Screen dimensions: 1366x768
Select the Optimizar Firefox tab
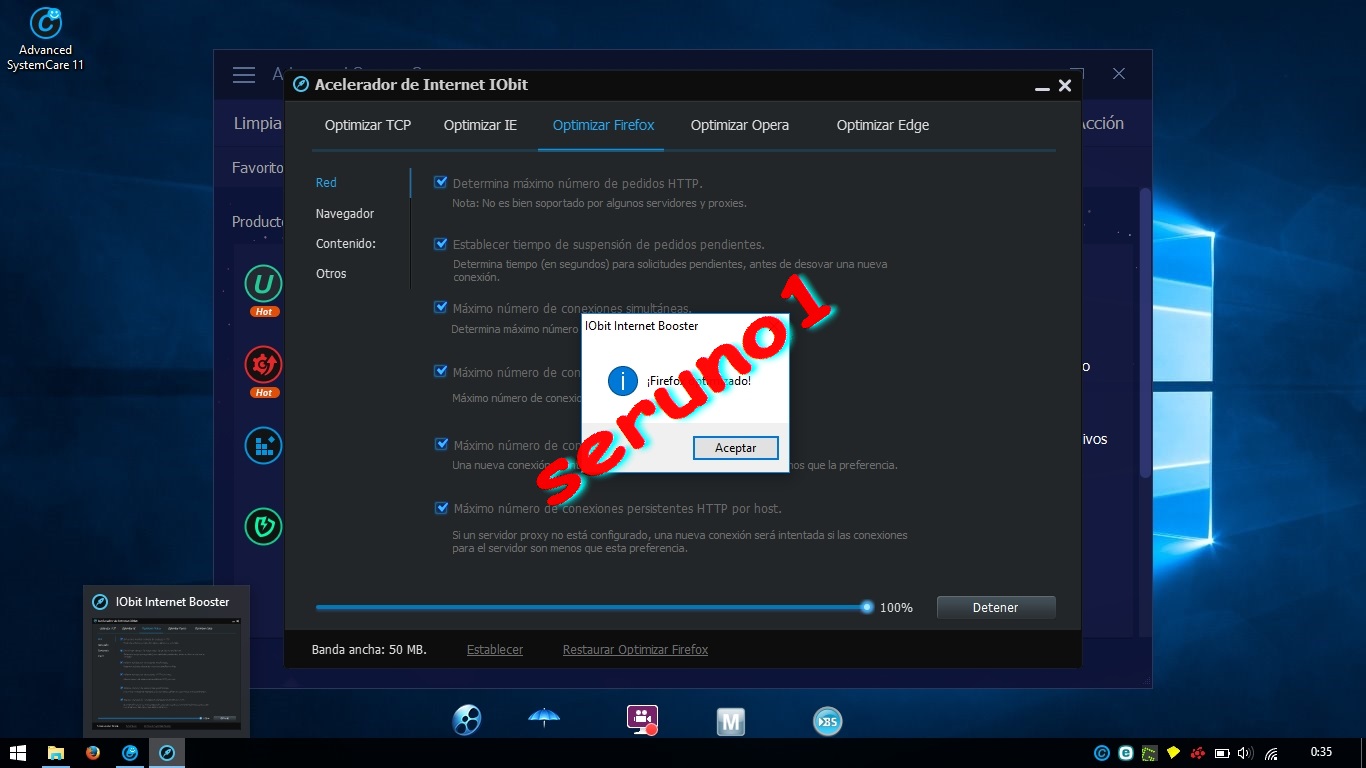coord(603,125)
